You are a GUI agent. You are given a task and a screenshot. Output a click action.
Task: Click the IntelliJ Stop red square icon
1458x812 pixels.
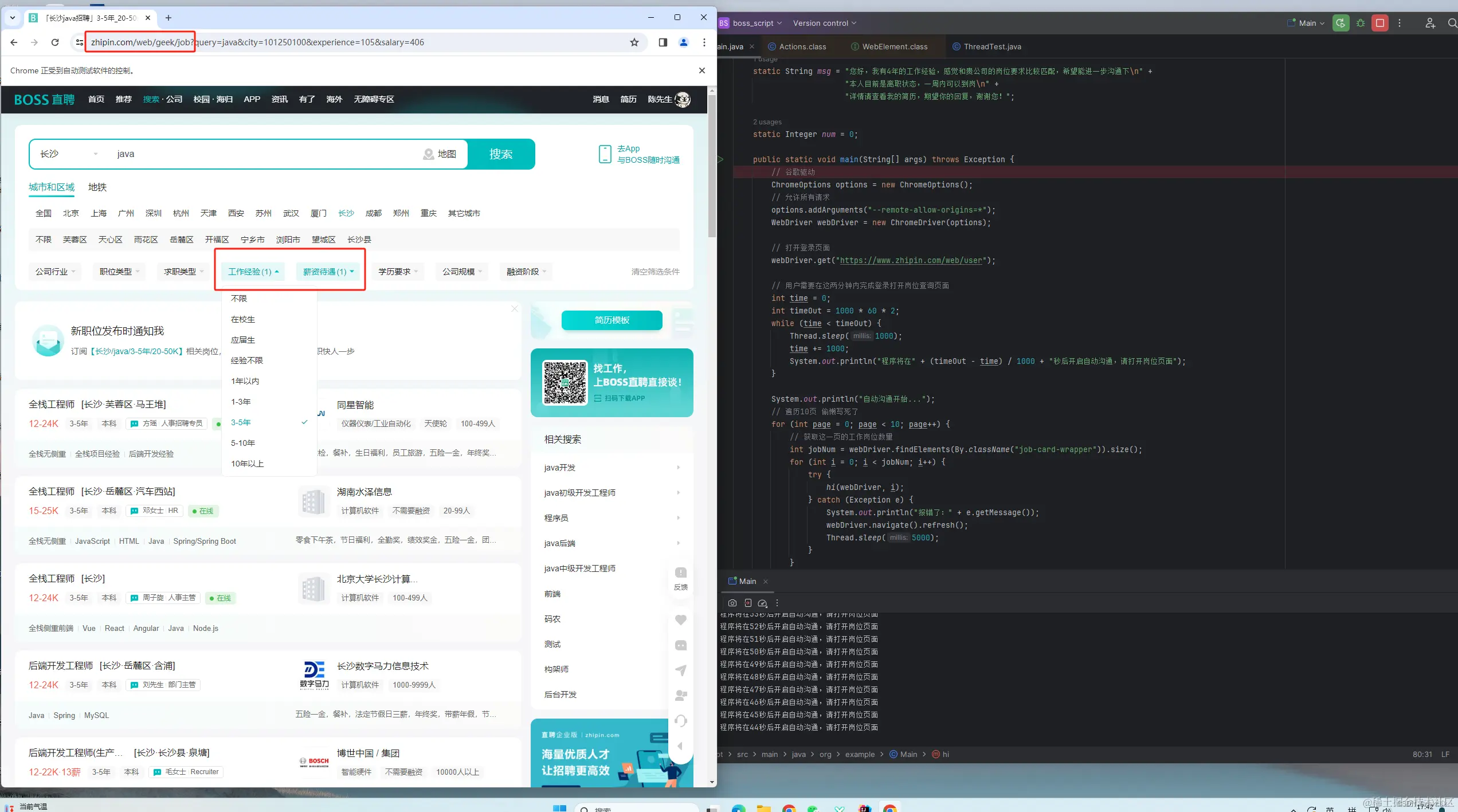(x=1380, y=23)
